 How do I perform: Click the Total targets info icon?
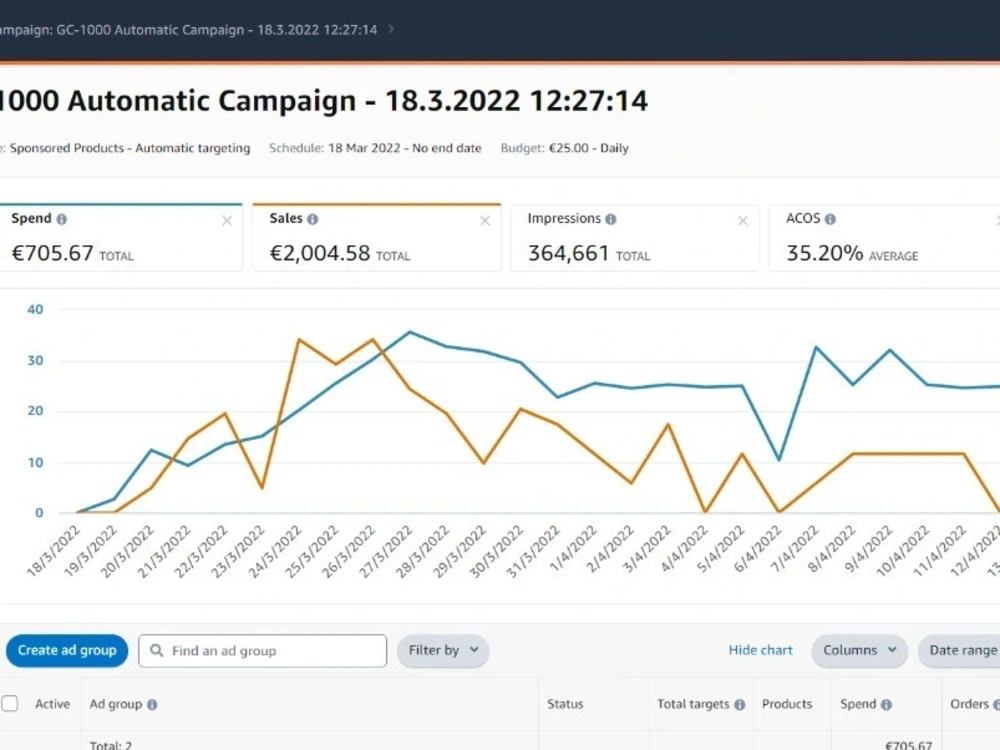[x=740, y=705]
